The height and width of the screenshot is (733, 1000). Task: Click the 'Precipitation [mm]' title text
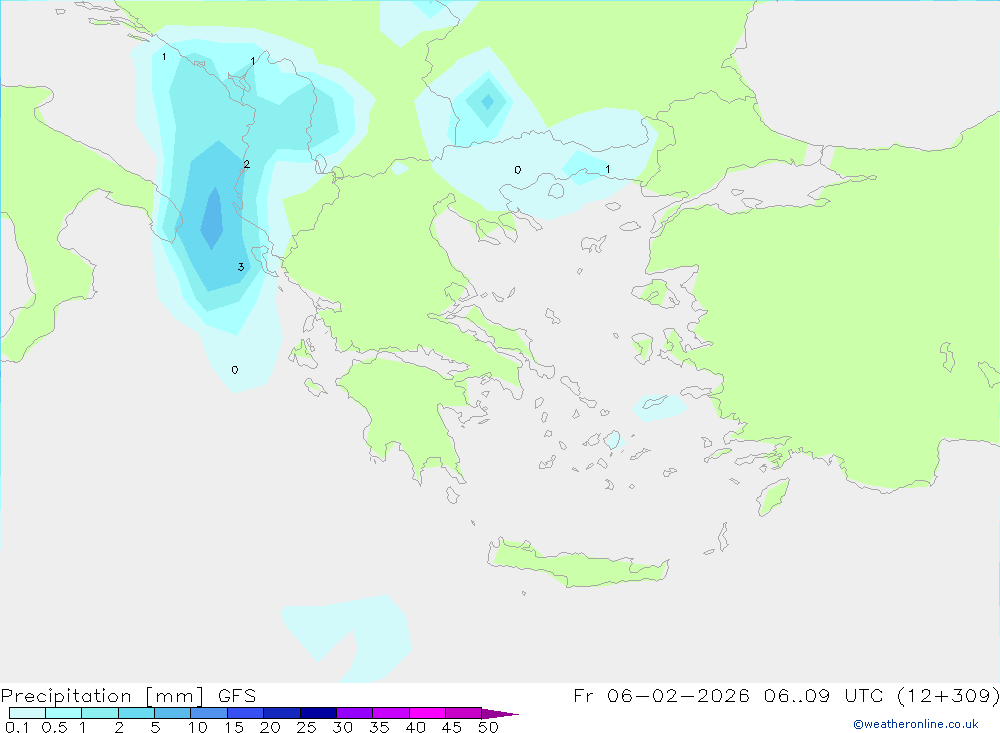pos(103,696)
